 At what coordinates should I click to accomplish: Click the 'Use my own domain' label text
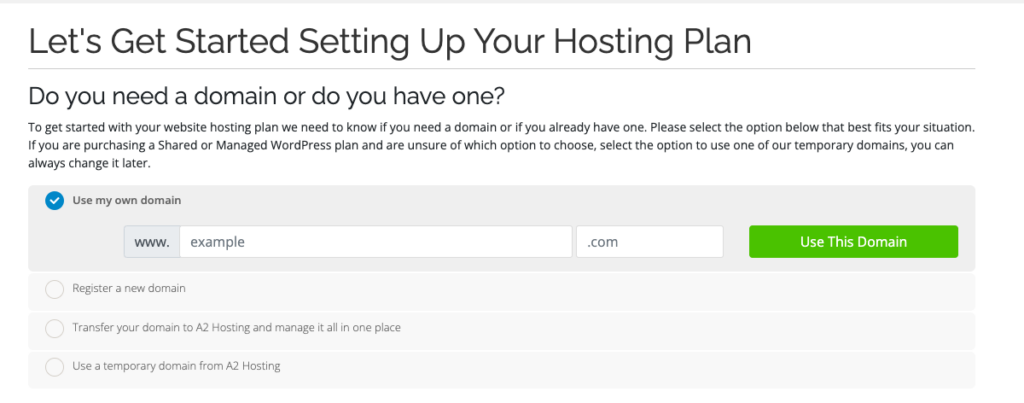[127, 201]
